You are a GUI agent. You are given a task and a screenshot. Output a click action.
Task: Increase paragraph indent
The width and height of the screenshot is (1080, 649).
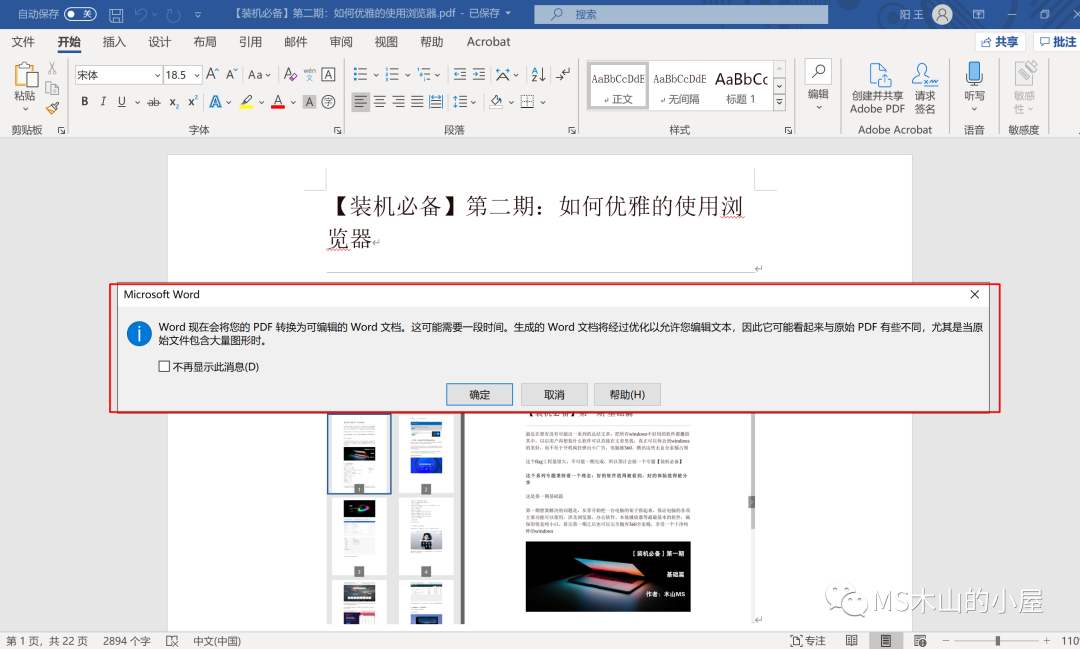click(x=479, y=74)
